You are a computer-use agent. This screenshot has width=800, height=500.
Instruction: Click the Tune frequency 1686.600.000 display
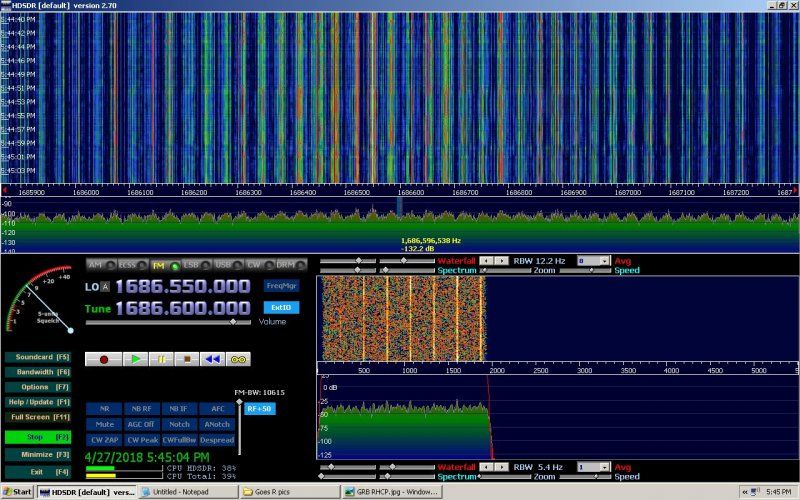click(183, 308)
